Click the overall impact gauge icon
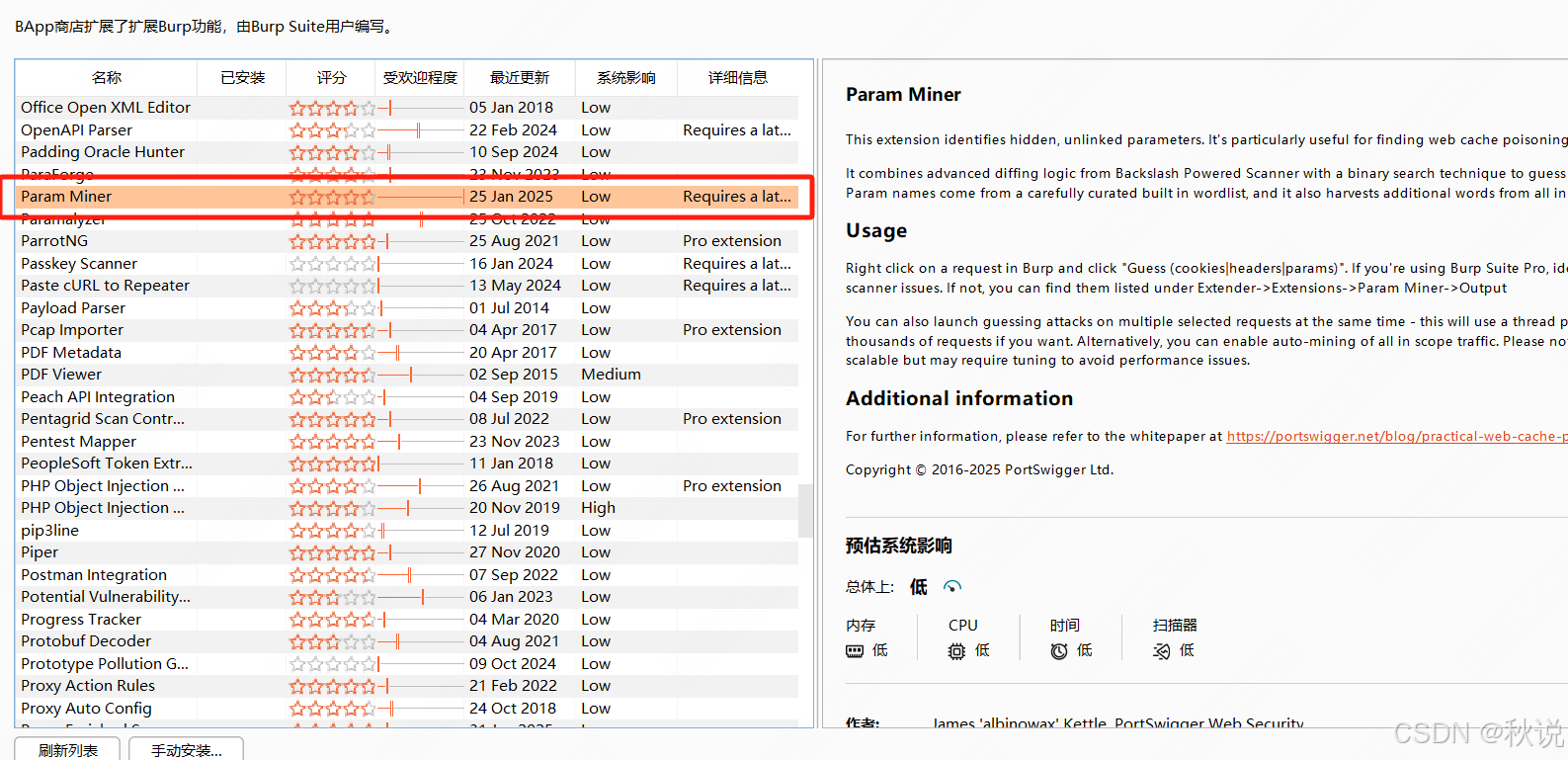The image size is (1568, 760). click(952, 587)
